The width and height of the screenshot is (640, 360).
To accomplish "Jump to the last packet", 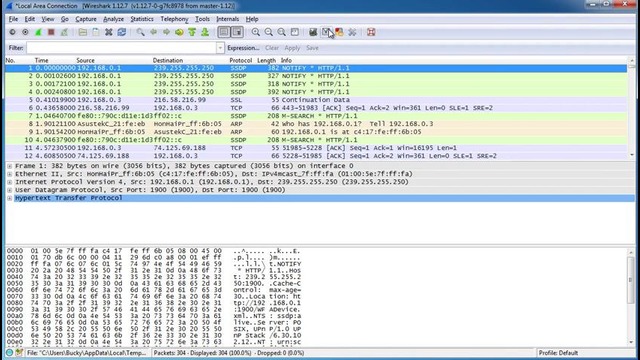I will tap(205, 32).
